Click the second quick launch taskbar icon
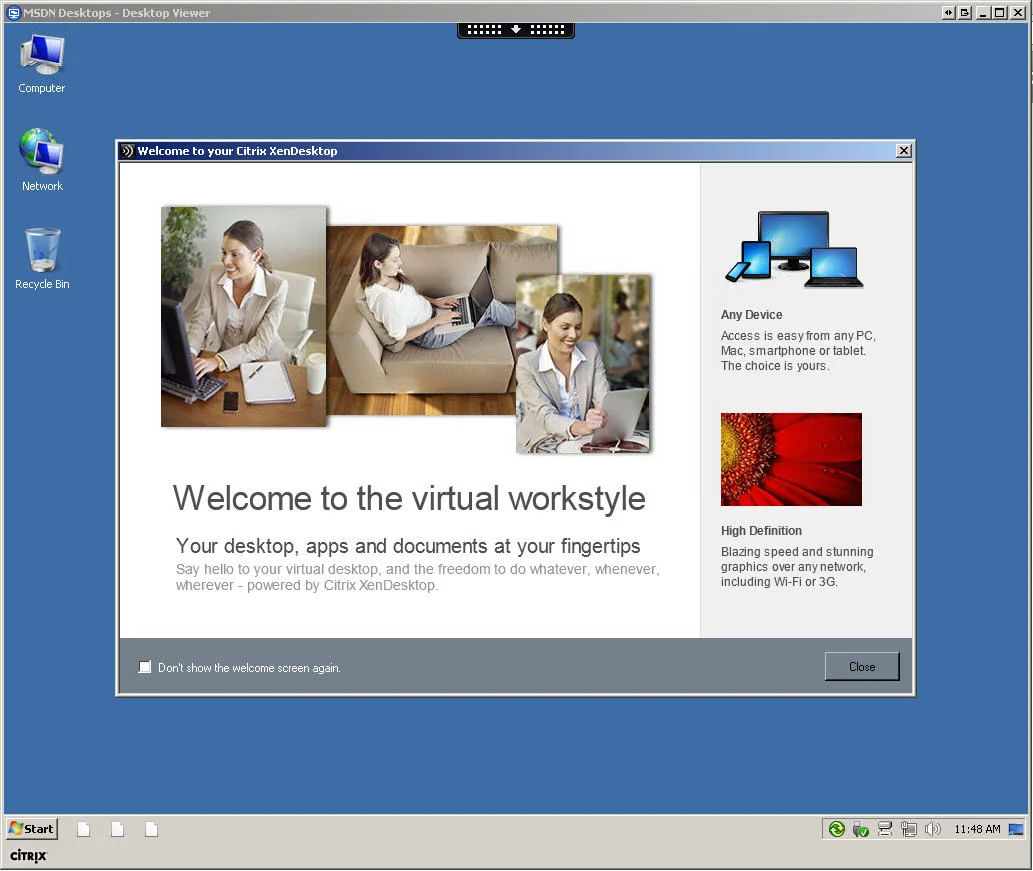This screenshot has height=871, width=1033. point(117,829)
